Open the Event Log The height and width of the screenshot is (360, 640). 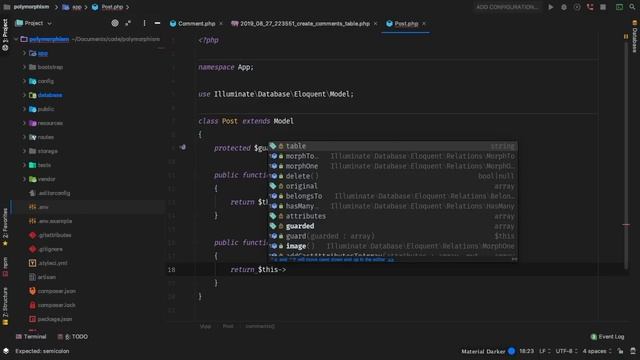[607, 337]
